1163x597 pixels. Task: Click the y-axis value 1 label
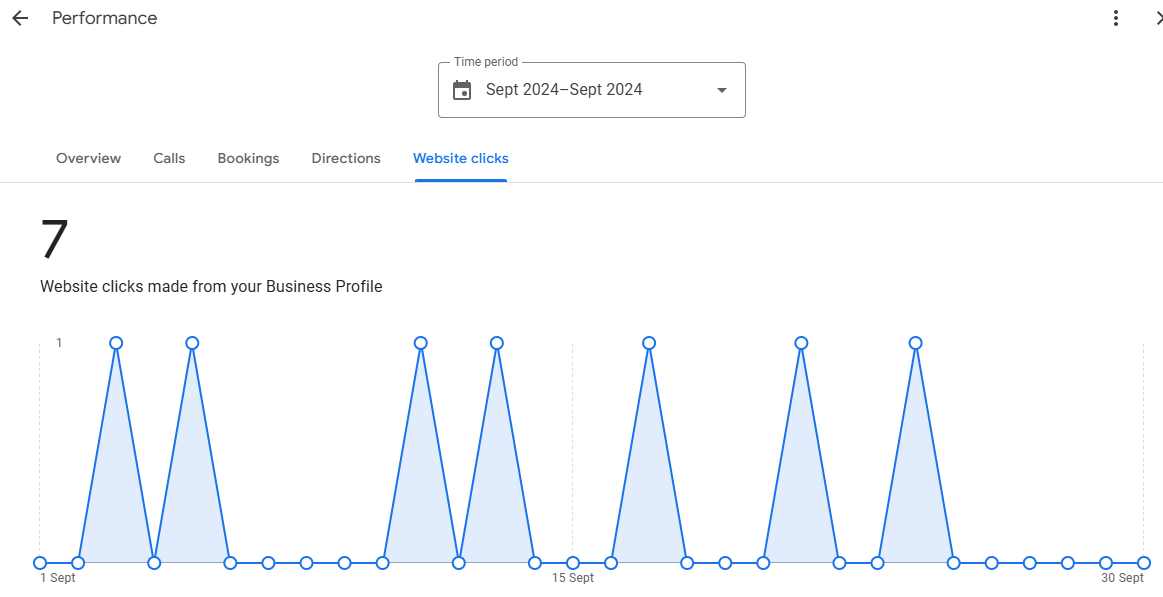click(59, 343)
